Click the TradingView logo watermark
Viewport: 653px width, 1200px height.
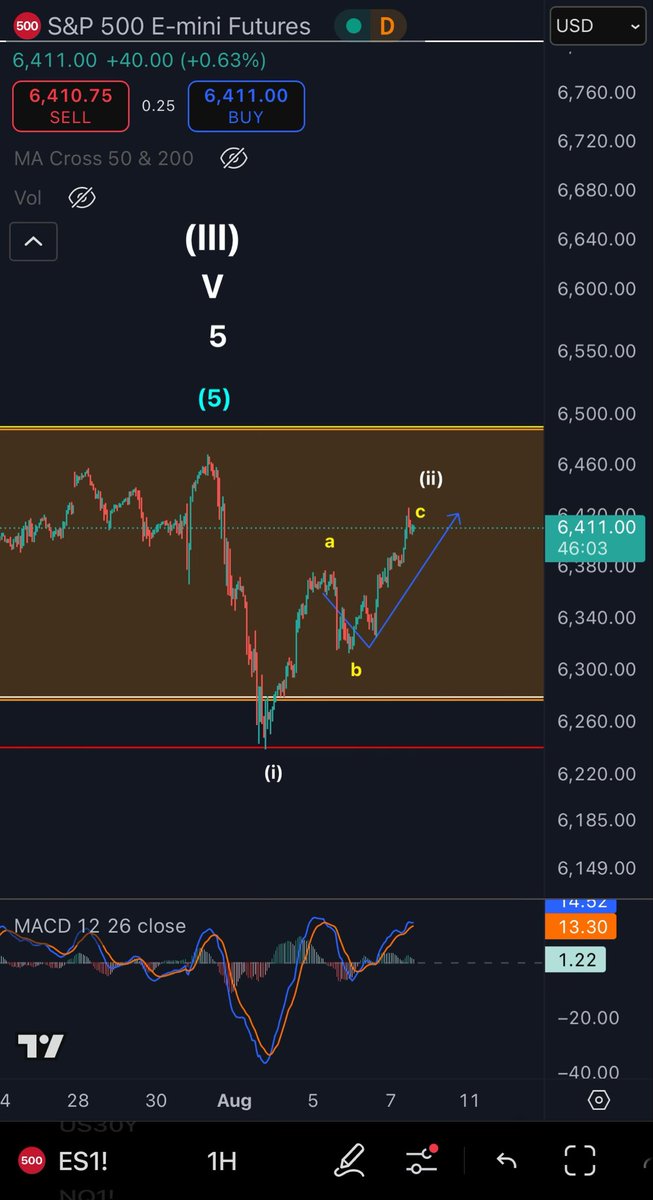coord(41,1046)
